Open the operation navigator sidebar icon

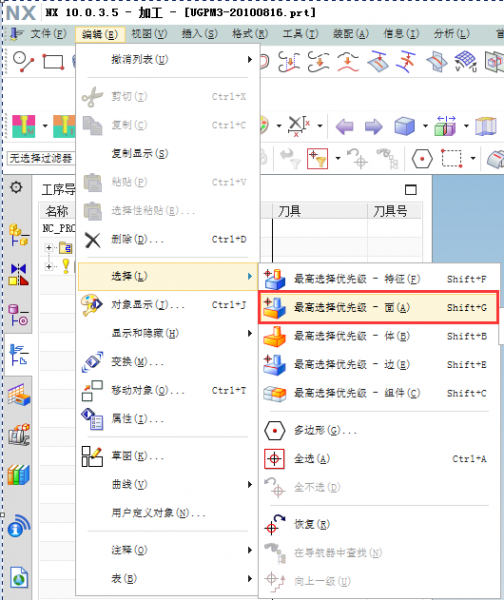coord(18,355)
